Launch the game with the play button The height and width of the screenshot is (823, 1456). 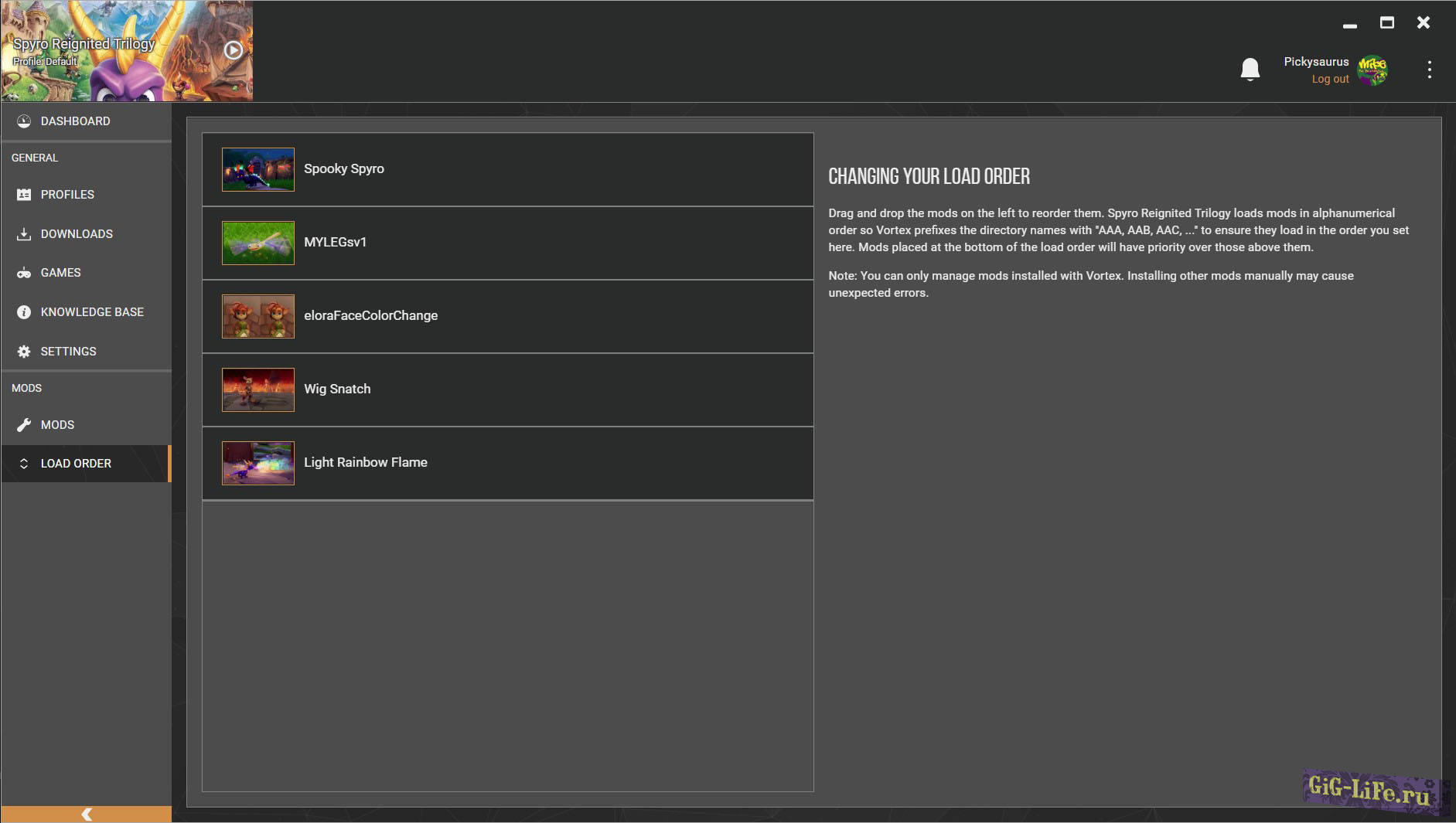[234, 50]
